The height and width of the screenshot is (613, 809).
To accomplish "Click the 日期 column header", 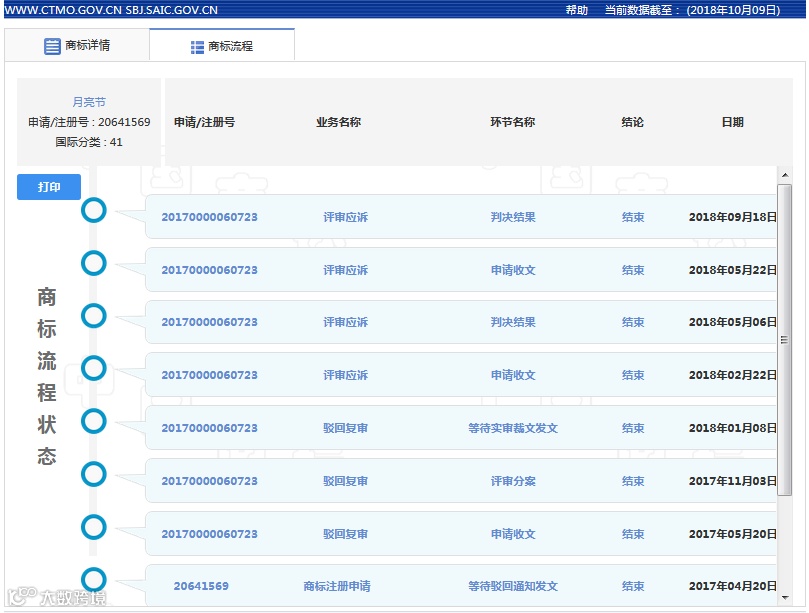I will tap(733, 122).
